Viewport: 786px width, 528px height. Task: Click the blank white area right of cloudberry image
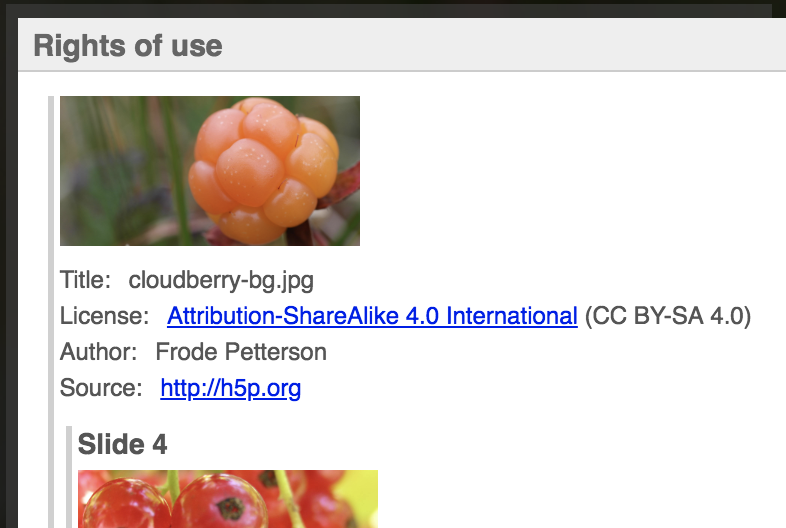(572, 171)
